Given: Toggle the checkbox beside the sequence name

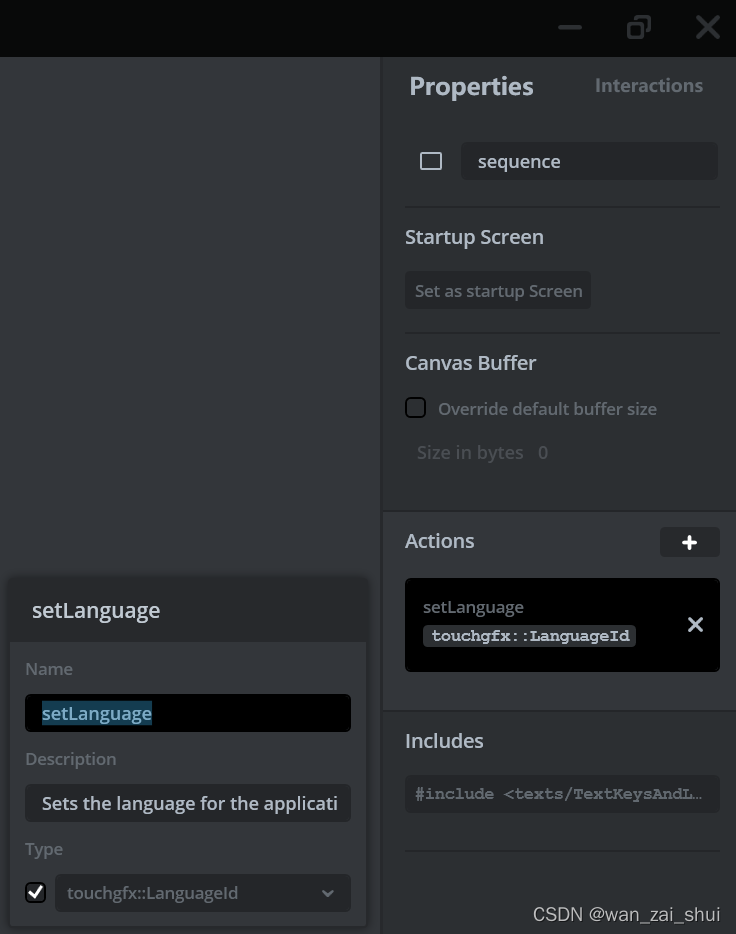Looking at the screenshot, I should coord(431,161).
